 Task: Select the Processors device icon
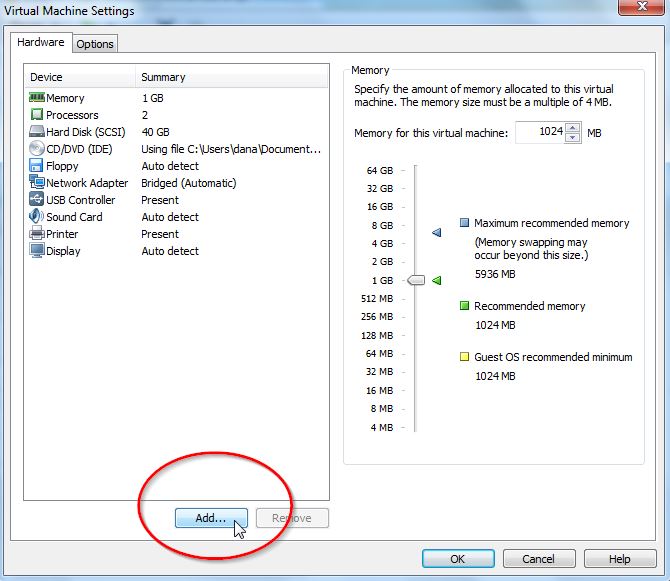tap(37, 114)
